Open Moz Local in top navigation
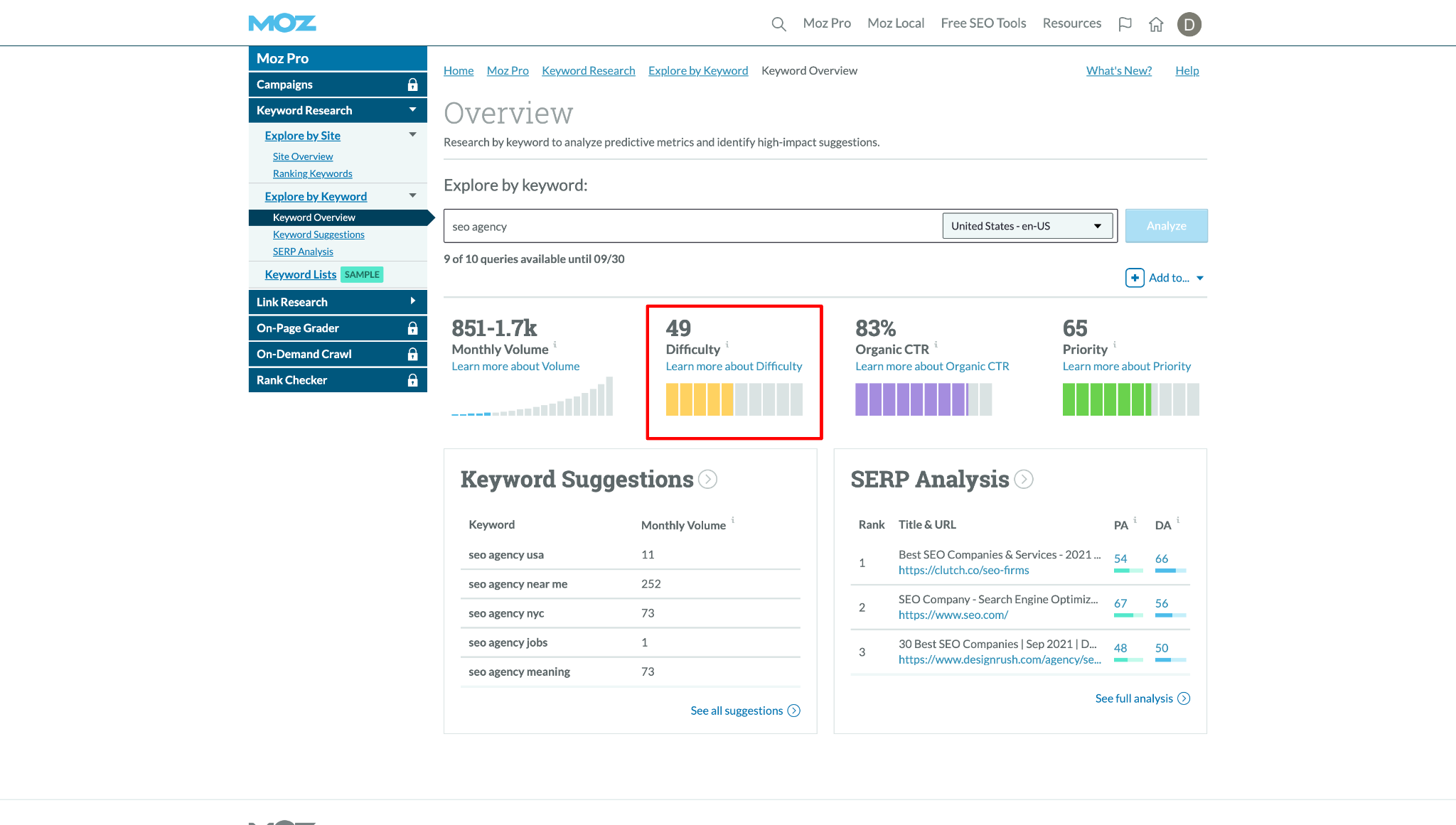 pyautogui.click(x=896, y=23)
